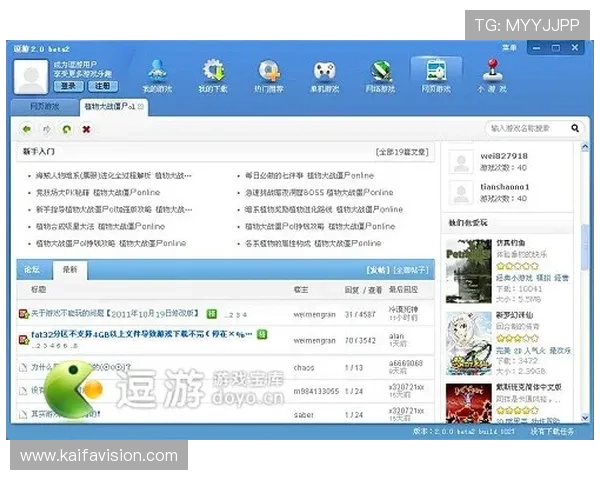Screen dimensions: 600x480
Task: Click author name saber
Action: pos(303,415)
